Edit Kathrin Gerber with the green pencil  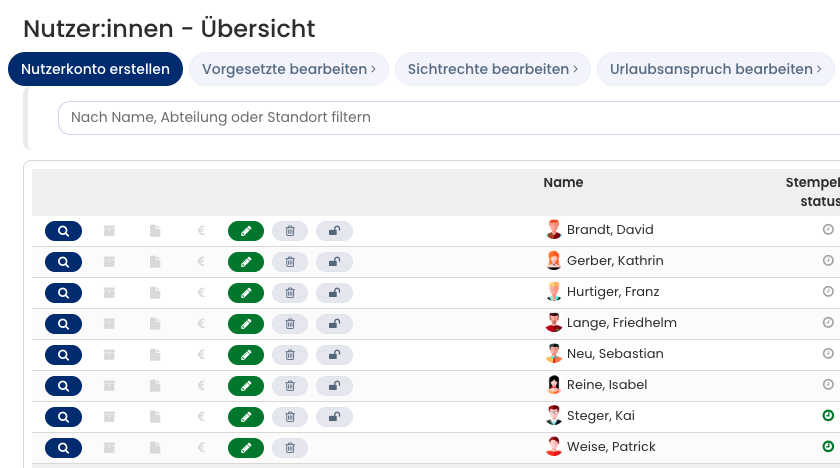(x=246, y=262)
